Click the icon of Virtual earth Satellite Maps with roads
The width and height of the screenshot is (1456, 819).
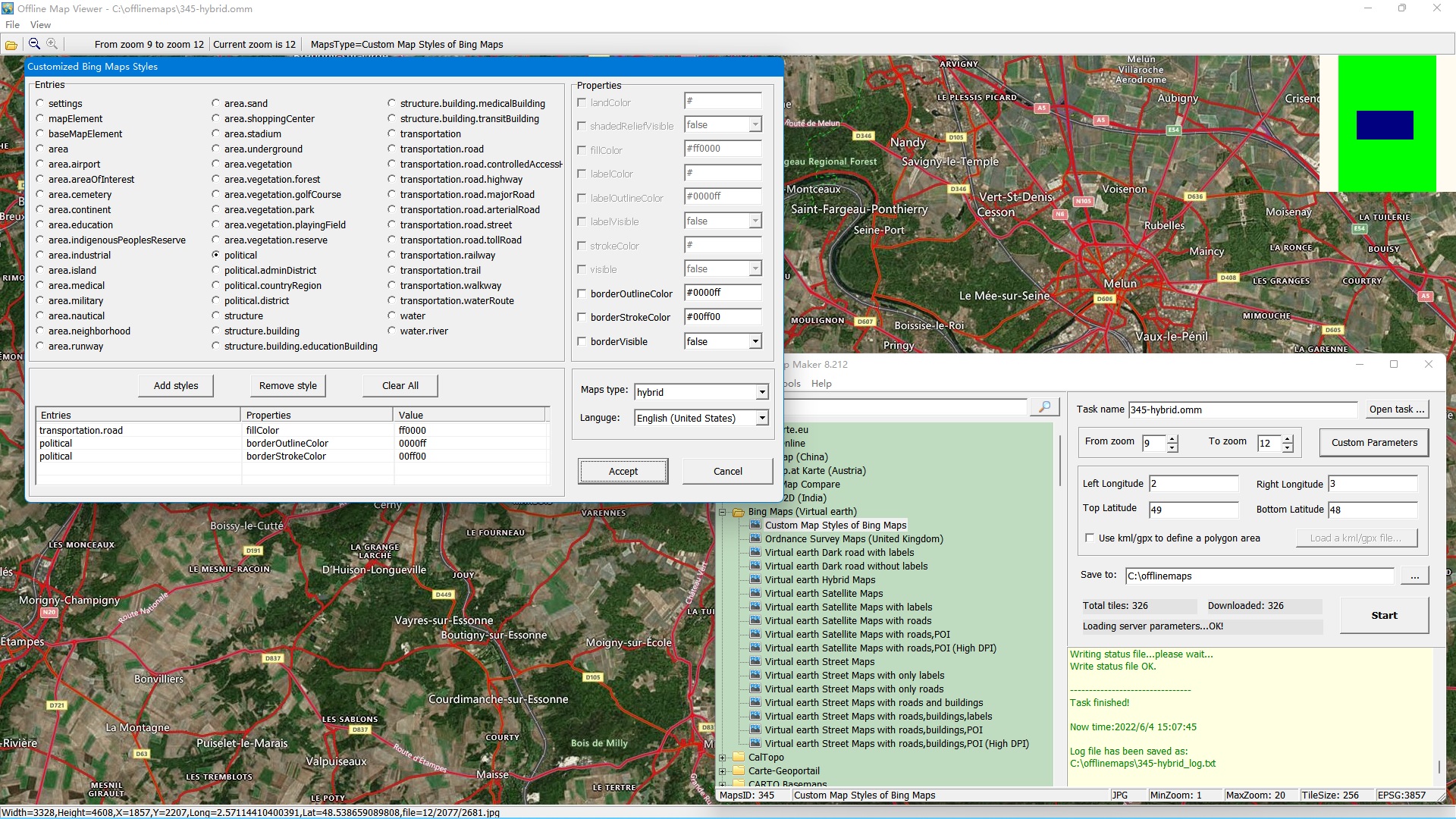tap(755, 620)
